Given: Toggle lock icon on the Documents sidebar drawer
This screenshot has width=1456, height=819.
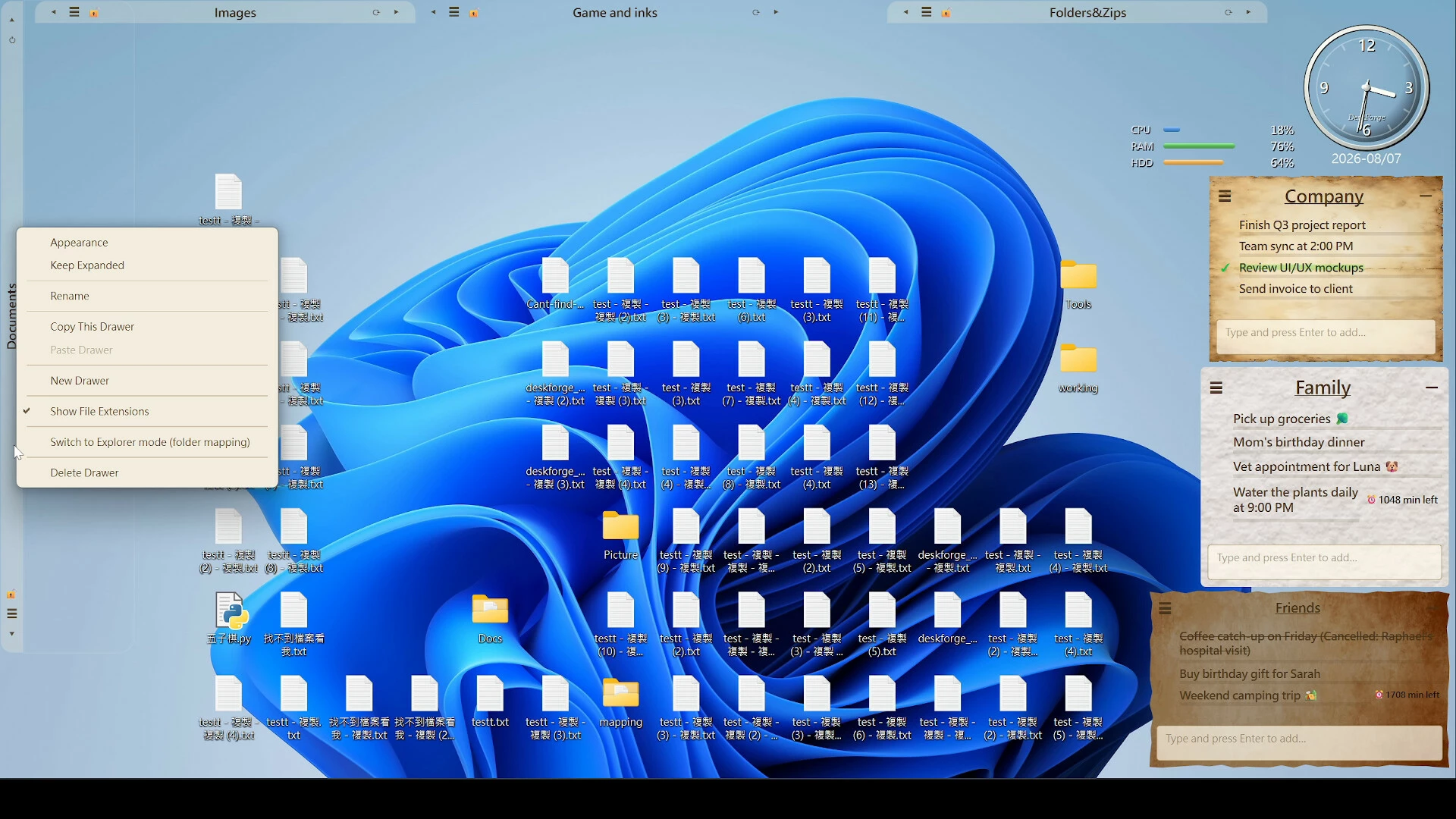Looking at the screenshot, I should pyautogui.click(x=11, y=595).
